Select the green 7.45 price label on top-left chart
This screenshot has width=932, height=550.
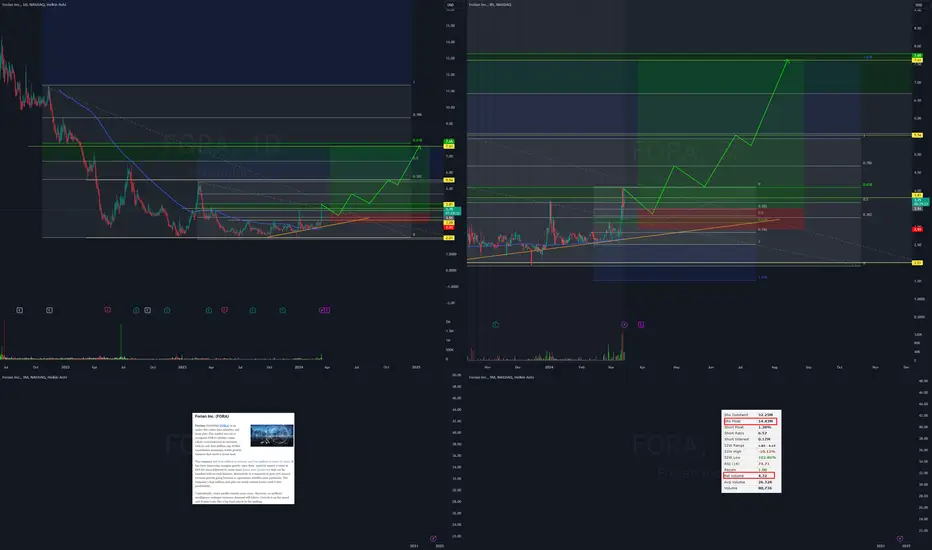pos(449,142)
